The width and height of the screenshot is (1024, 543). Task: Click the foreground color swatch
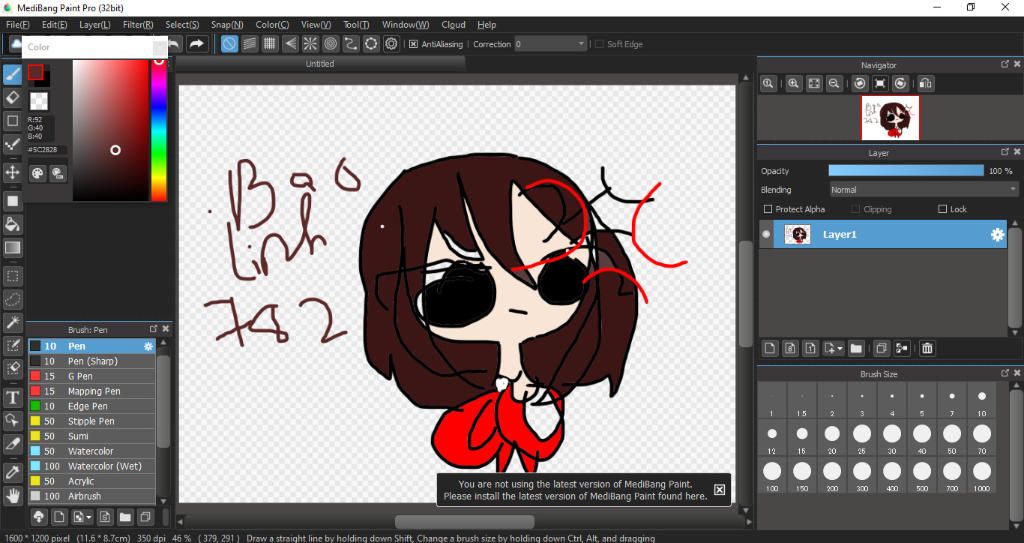[x=35, y=72]
